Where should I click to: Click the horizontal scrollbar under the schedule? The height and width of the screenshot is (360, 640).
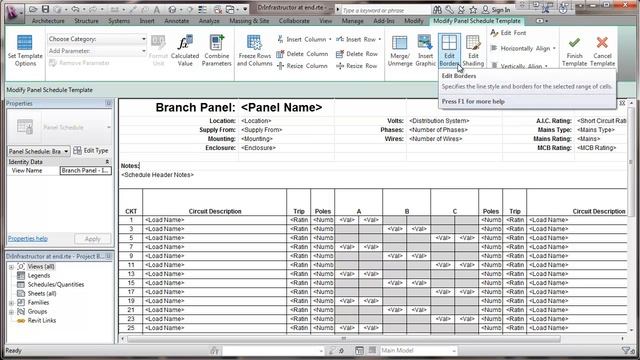[x=344, y=339]
